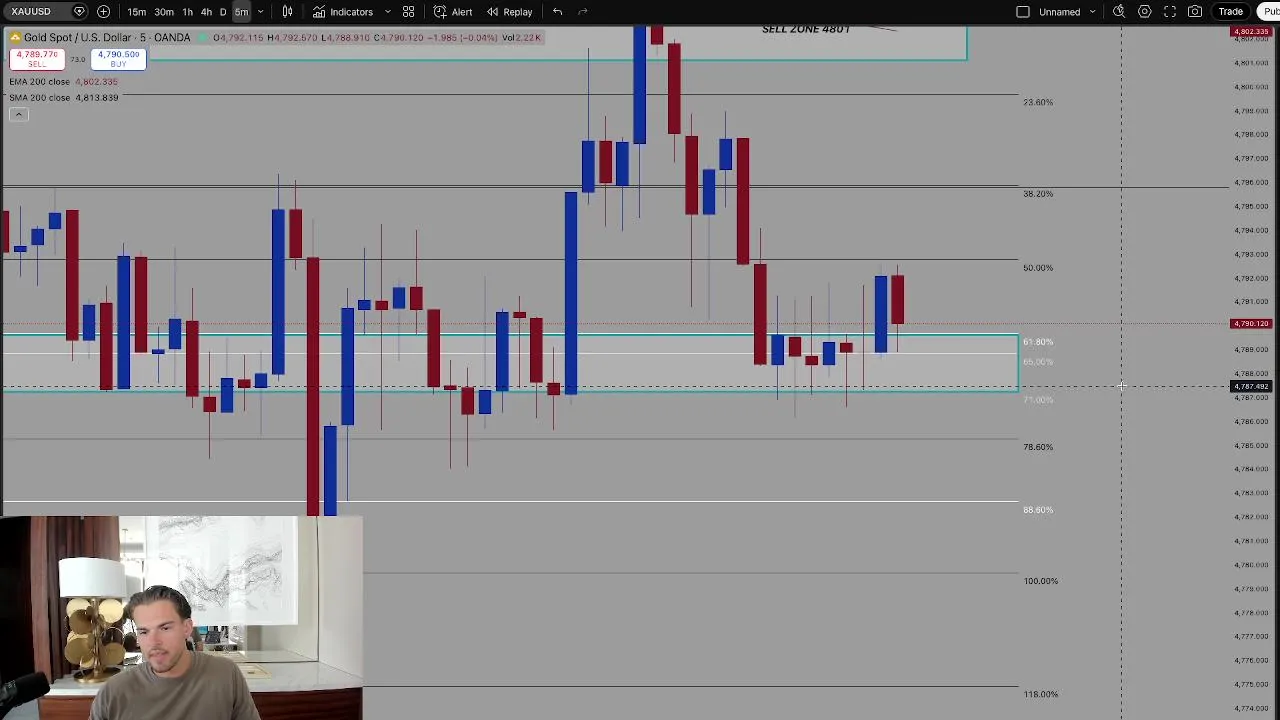Viewport: 1280px width, 720px height.
Task: Undo the last chart action
Action: pos(557,12)
